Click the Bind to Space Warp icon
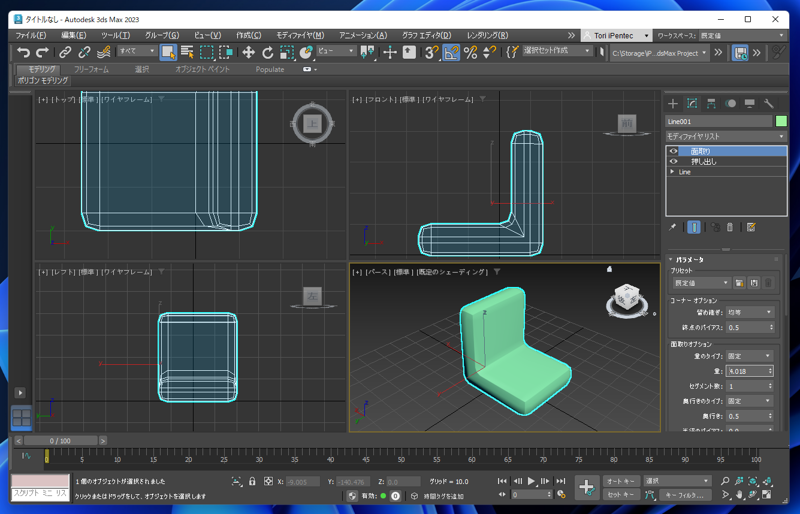This screenshot has height=514, width=800. [104, 52]
